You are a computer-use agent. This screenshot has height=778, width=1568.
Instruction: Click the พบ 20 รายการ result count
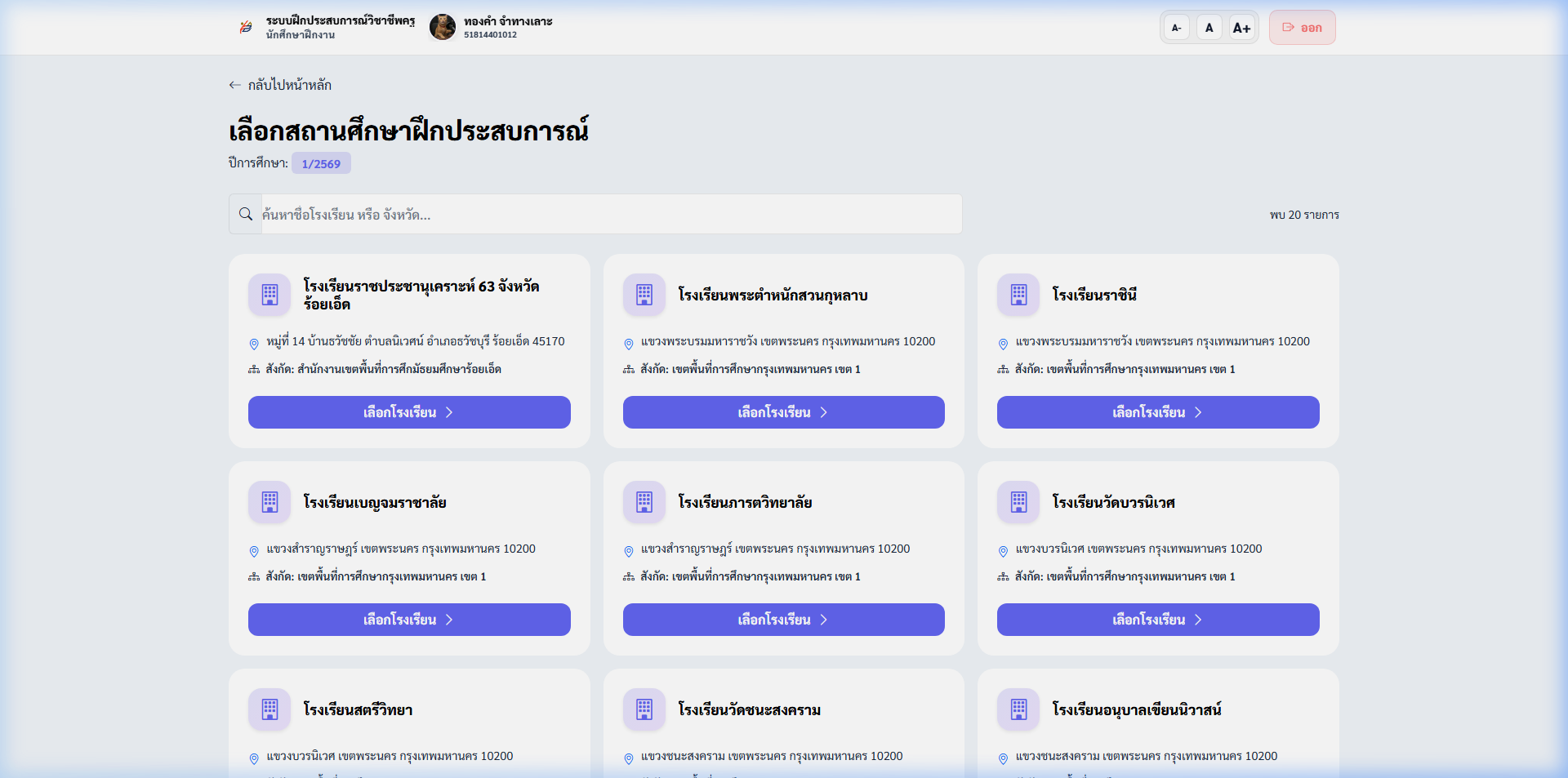click(1304, 215)
